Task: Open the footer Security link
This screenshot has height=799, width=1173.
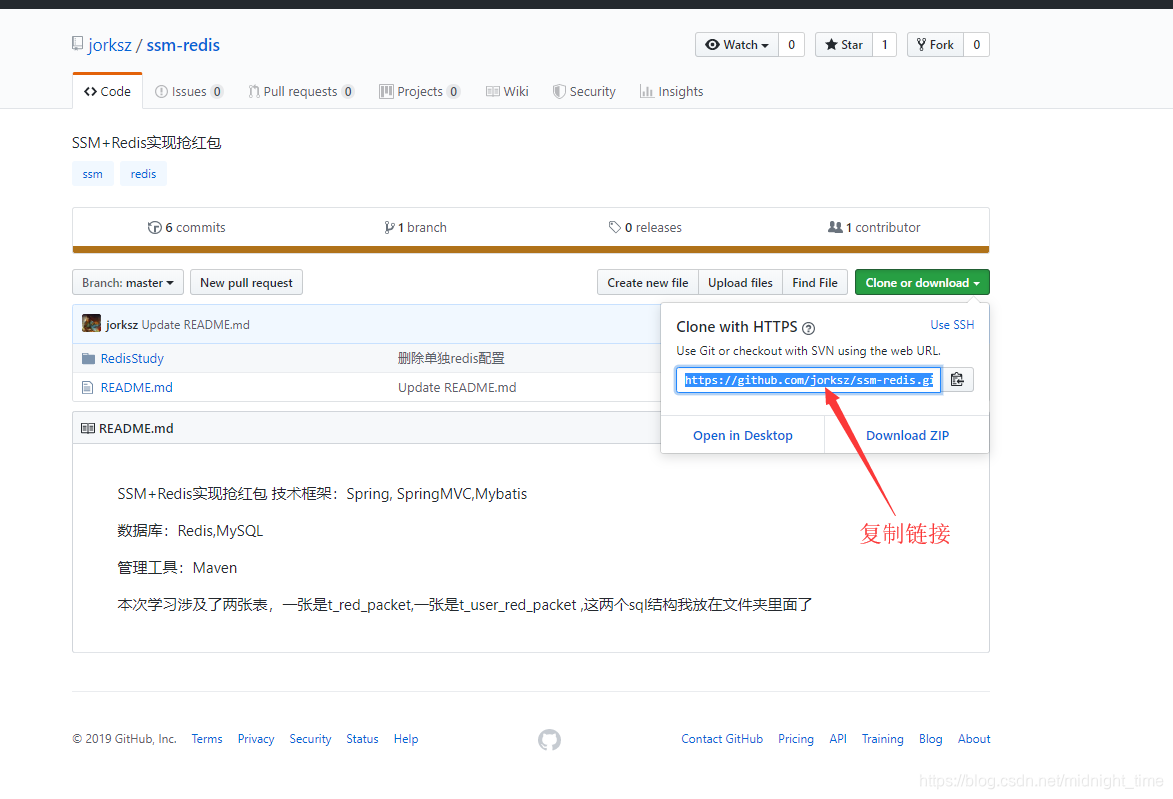Action: click(310, 739)
